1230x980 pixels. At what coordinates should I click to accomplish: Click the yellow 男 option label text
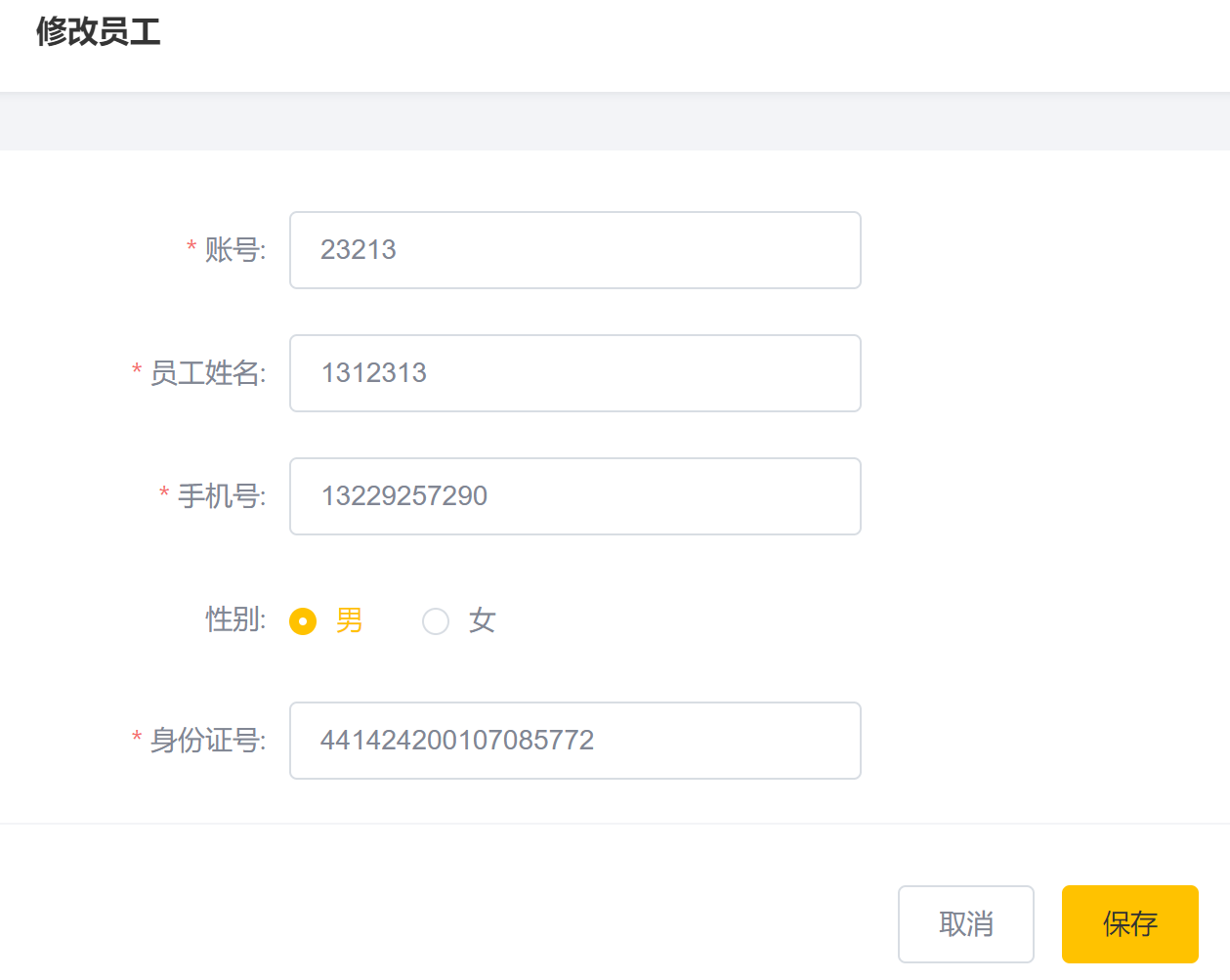(x=349, y=620)
